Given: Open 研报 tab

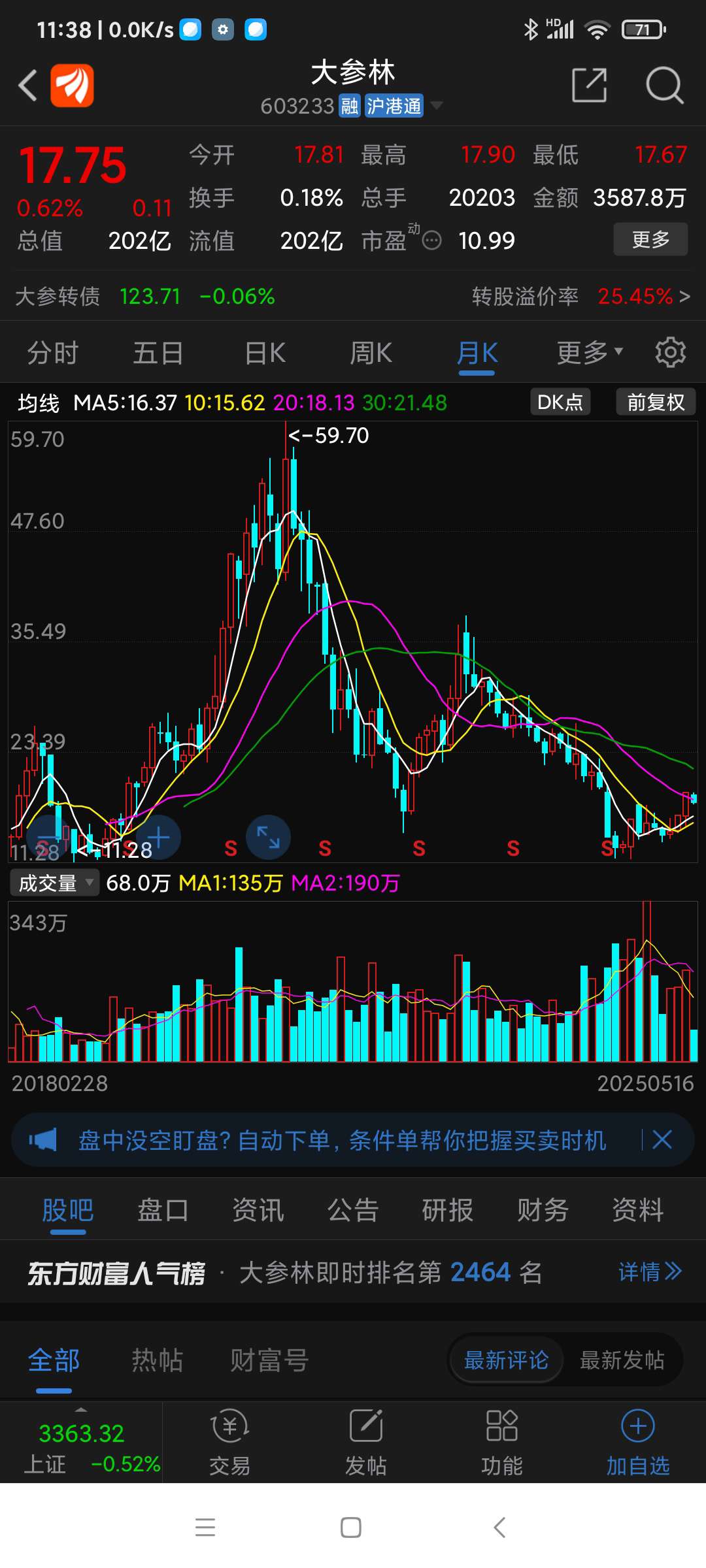Looking at the screenshot, I should point(448,1210).
